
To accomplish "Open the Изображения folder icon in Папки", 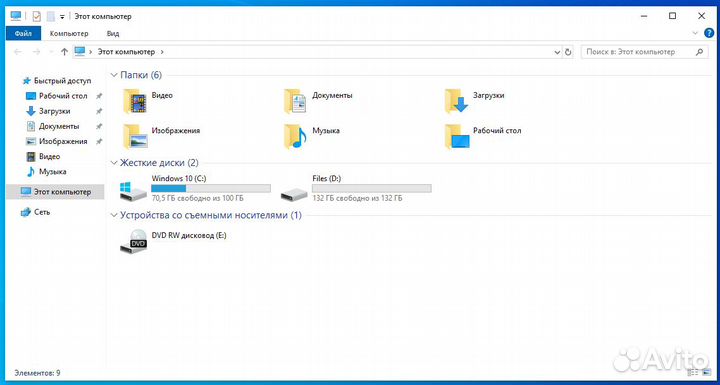I will [x=135, y=136].
